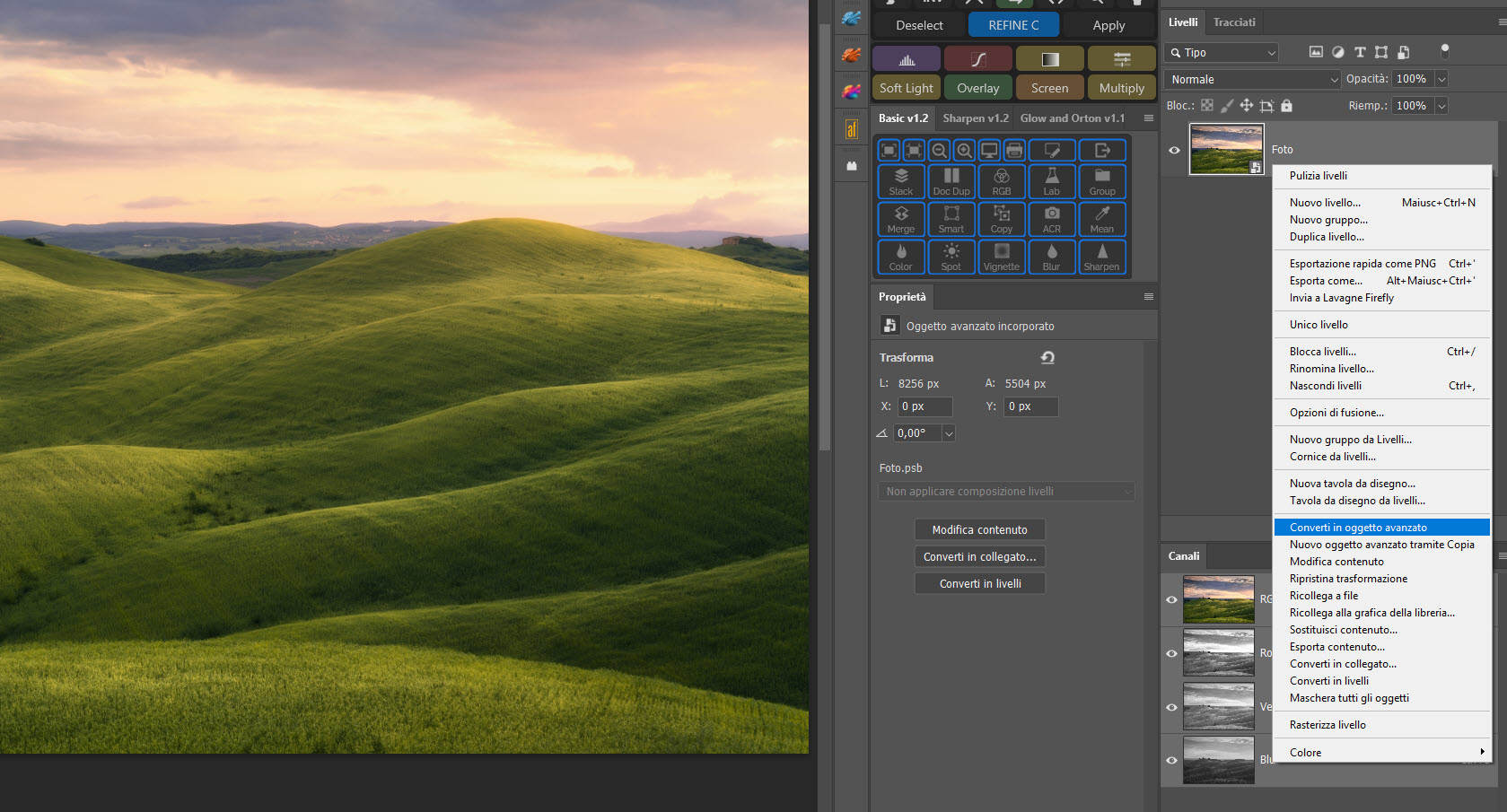The image size is (1507, 812).
Task: Click the Merge icon in Basic panel
Action: [x=900, y=219]
